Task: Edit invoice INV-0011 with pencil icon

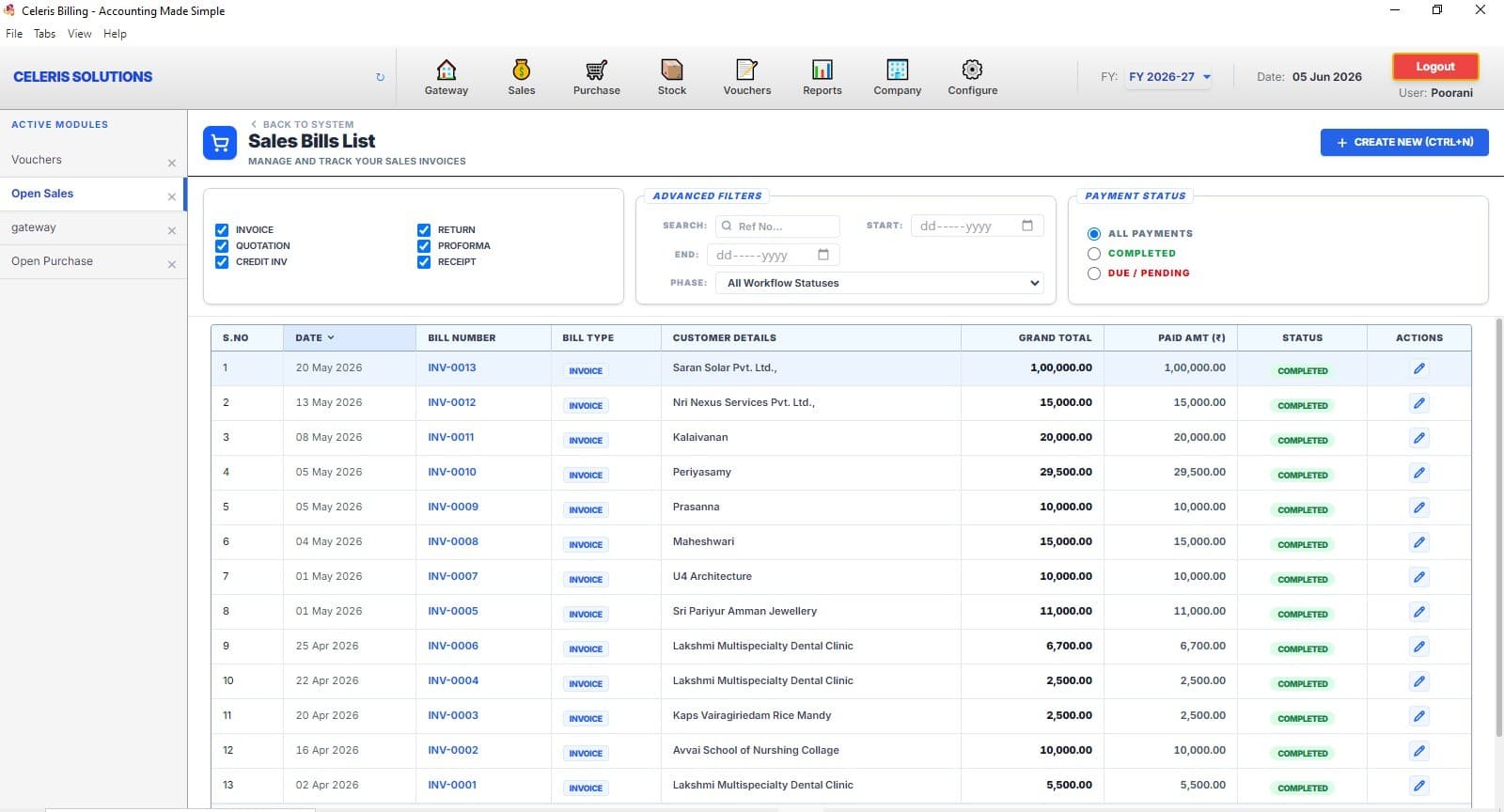Action: click(x=1419, y=438)
